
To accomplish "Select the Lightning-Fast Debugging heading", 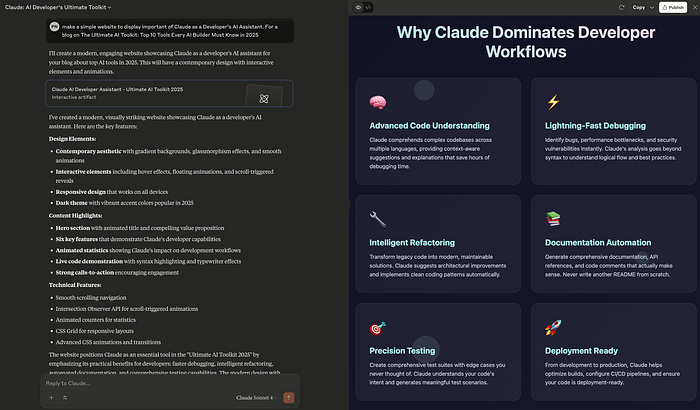I will click(595, 126).
